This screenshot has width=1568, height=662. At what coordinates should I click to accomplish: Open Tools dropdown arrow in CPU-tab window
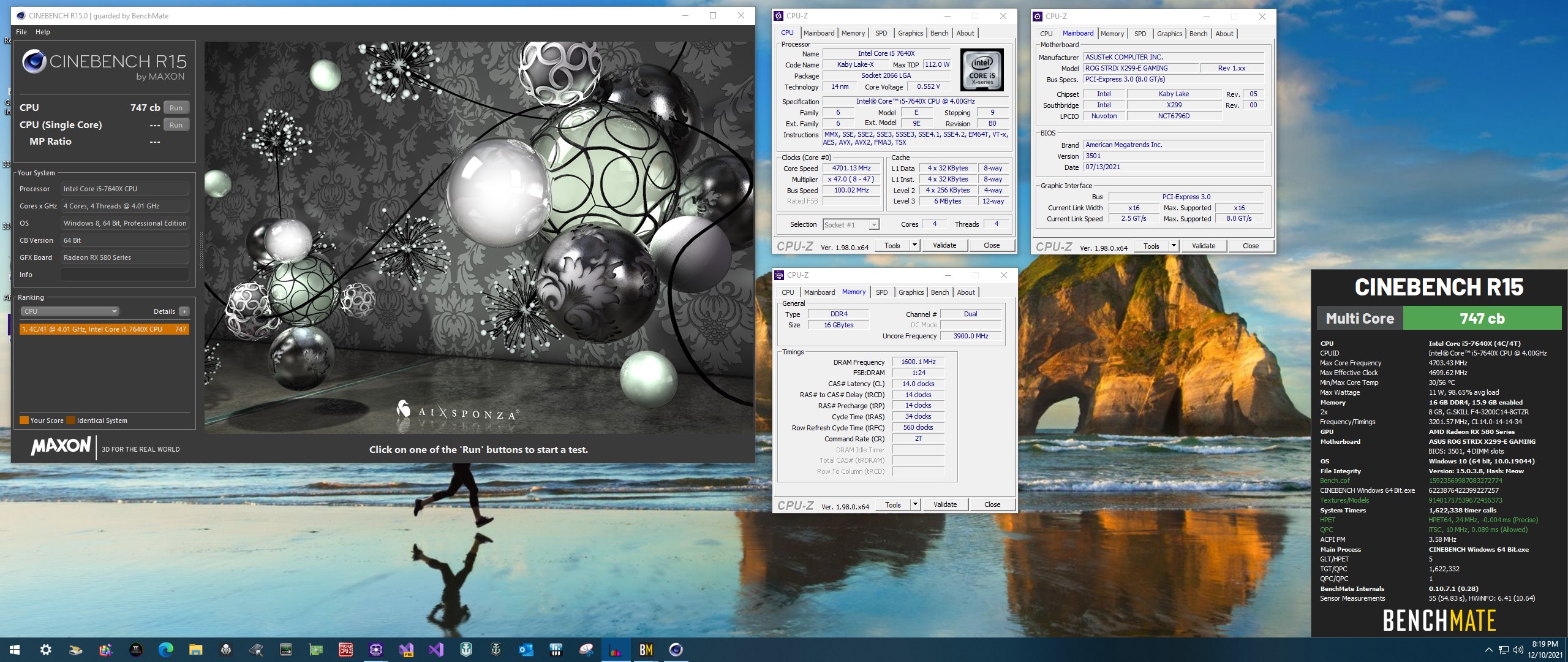914,245
